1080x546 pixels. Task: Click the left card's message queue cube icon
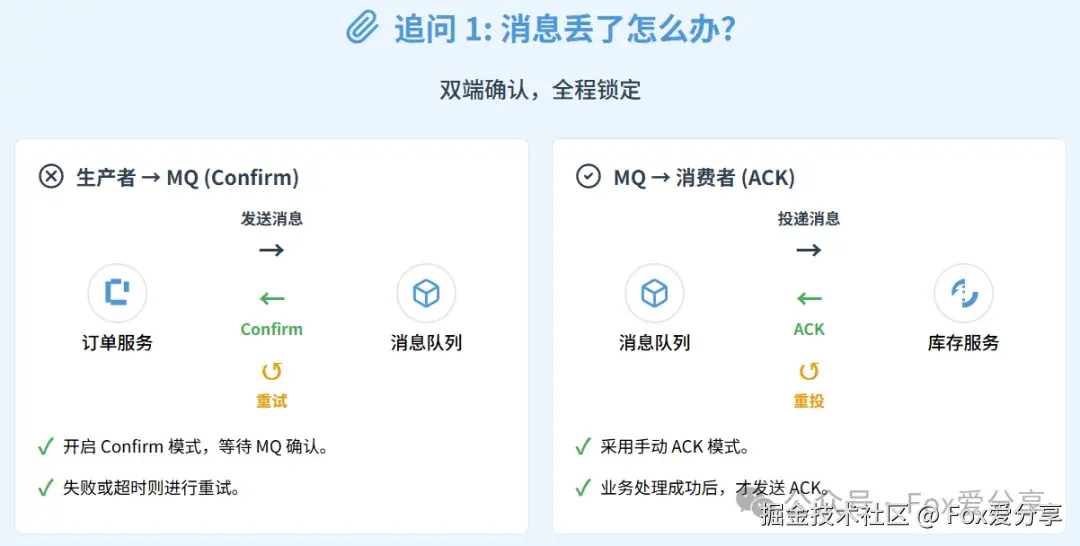pyautogui.click(x=426, y=293)
